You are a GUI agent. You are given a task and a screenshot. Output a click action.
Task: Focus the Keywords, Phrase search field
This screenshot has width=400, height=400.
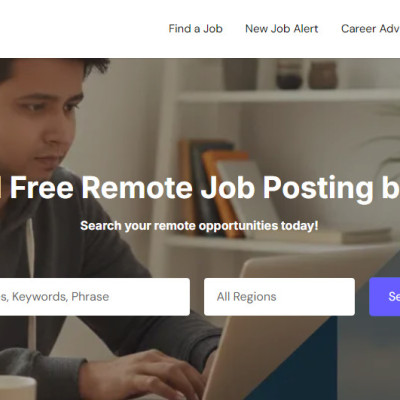[x=95, y=297]
